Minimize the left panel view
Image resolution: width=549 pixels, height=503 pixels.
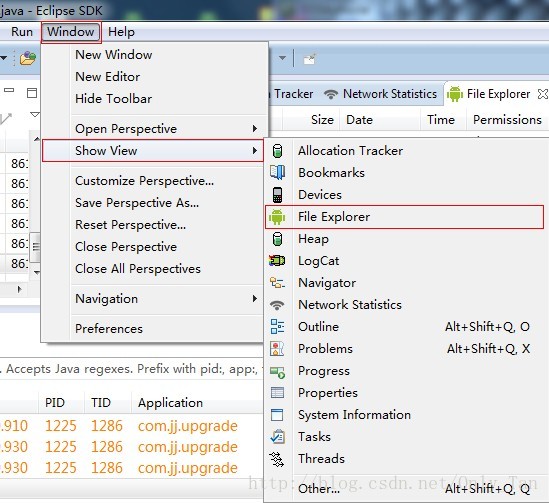[x=9, y=90]
